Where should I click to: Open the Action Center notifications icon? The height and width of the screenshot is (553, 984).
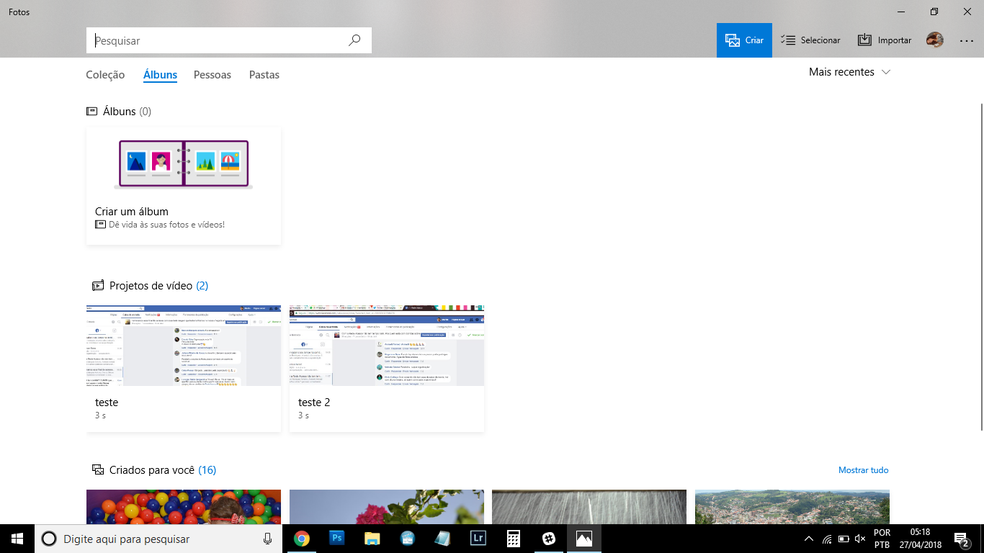click(962, 539)
